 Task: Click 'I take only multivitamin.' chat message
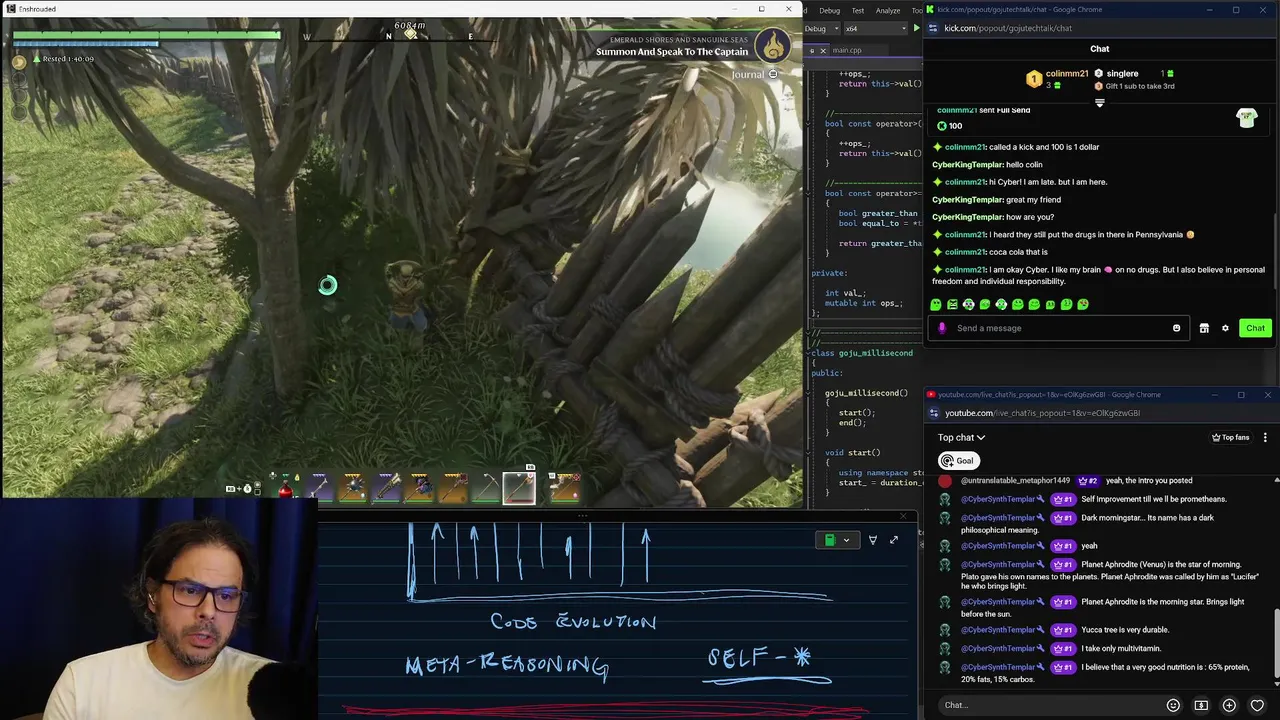[1121, 649]
